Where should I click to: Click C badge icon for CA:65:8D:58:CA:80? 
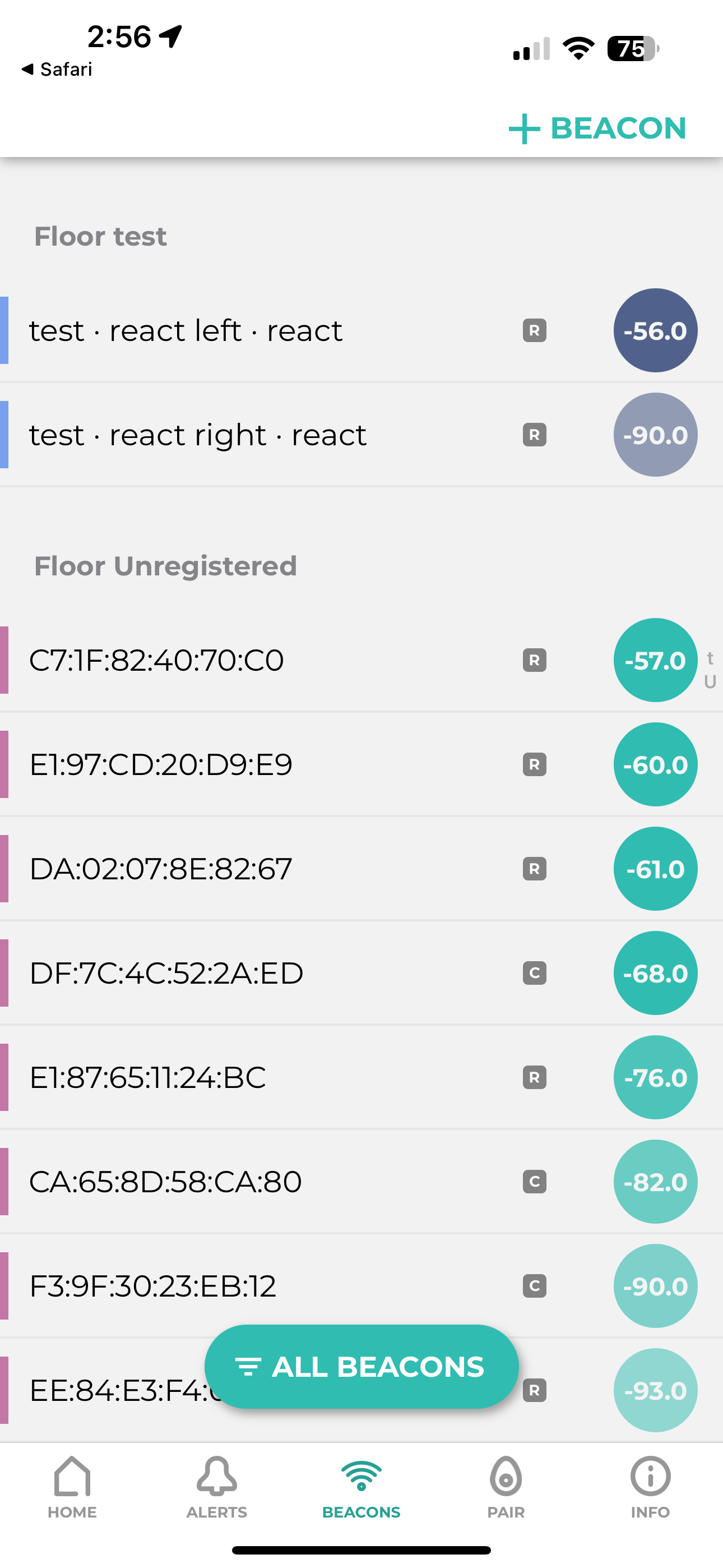(x=534, y=1182)
